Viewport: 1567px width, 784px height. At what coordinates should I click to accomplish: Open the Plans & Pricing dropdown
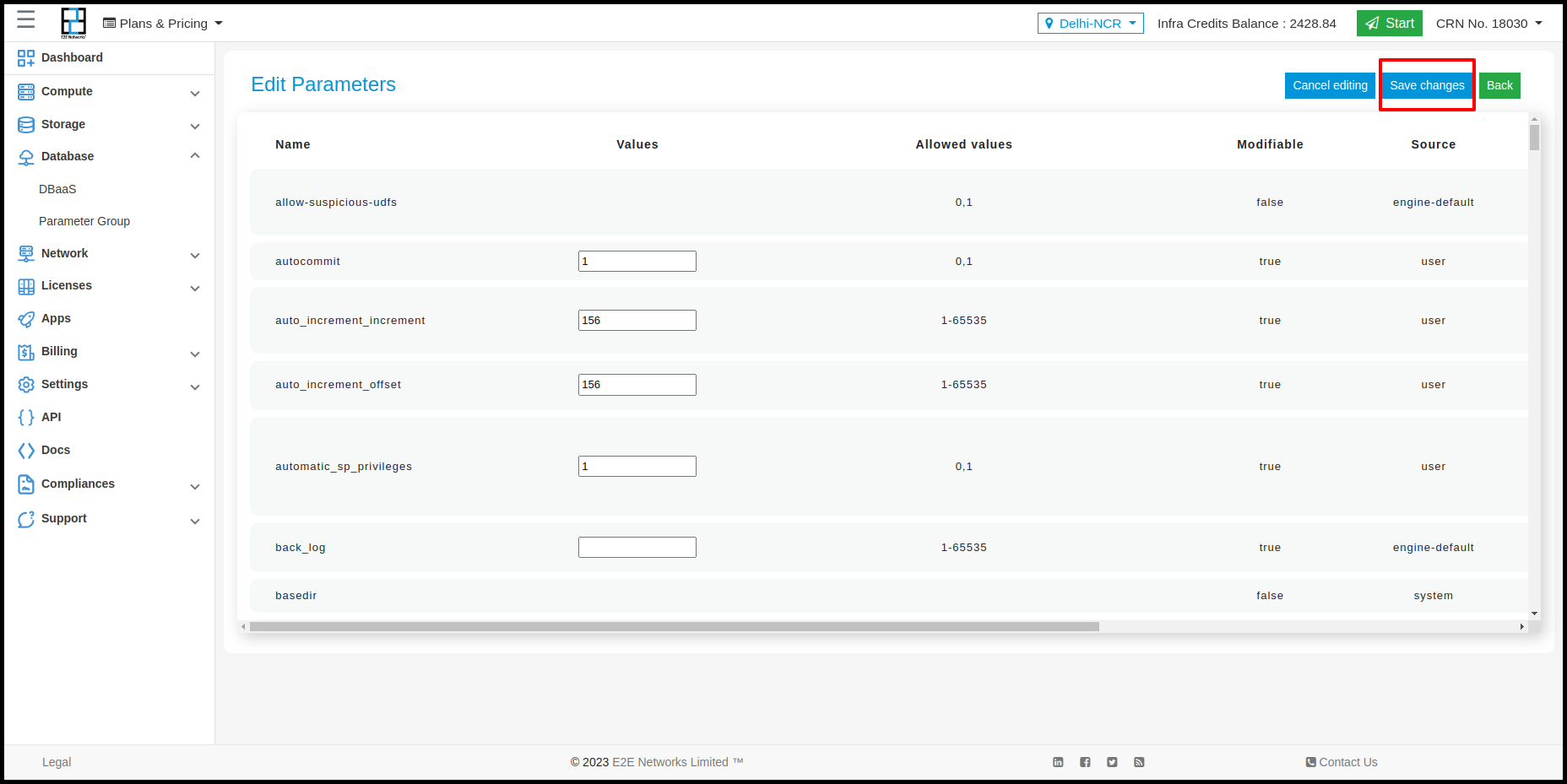(163, 24)
